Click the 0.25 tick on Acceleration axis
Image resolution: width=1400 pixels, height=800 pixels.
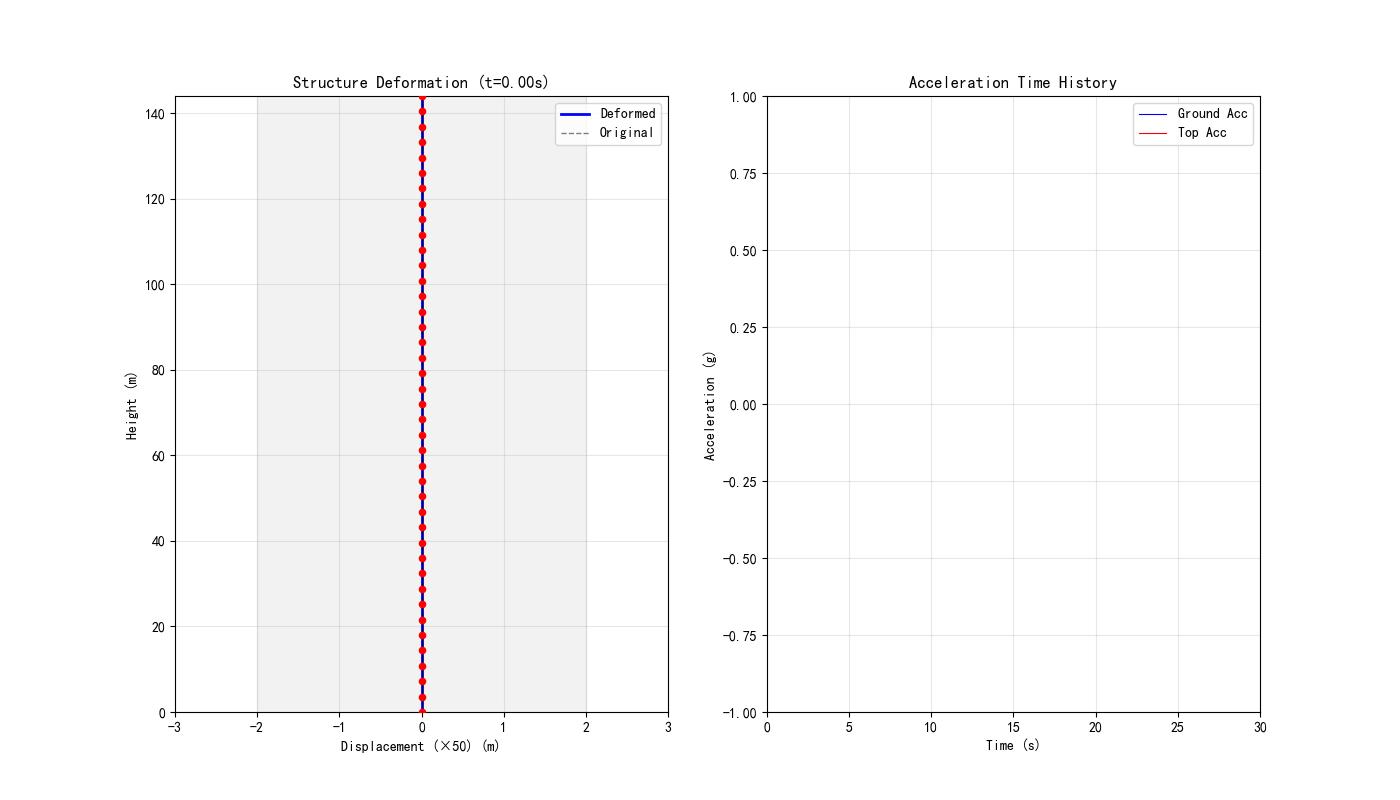tap(743, 328)
